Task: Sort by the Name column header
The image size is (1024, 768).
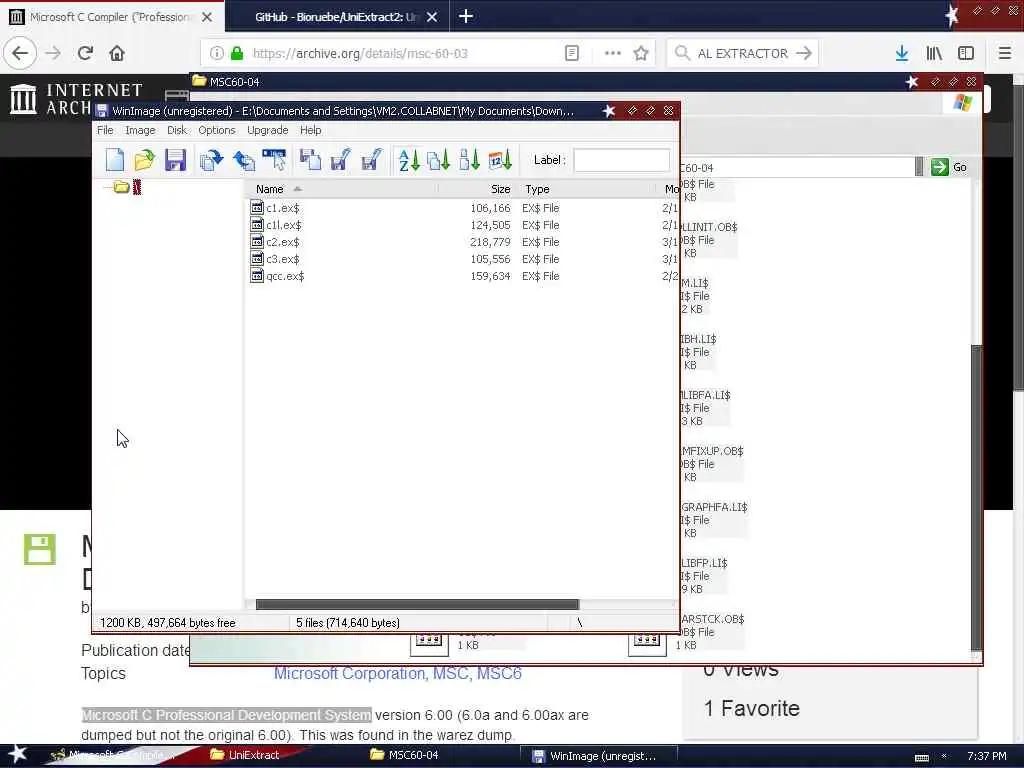Action: click(x=341, y=189)
